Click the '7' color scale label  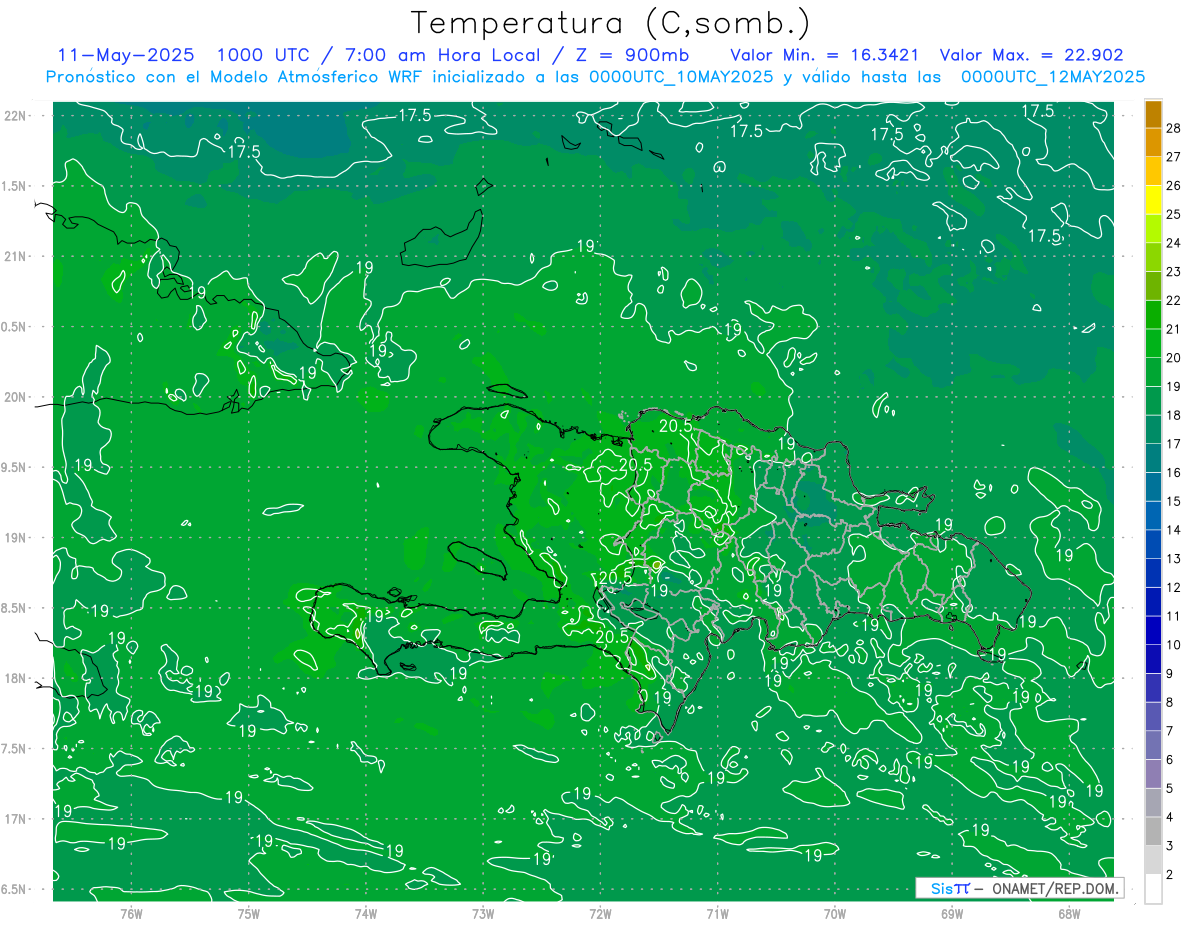1171,731
